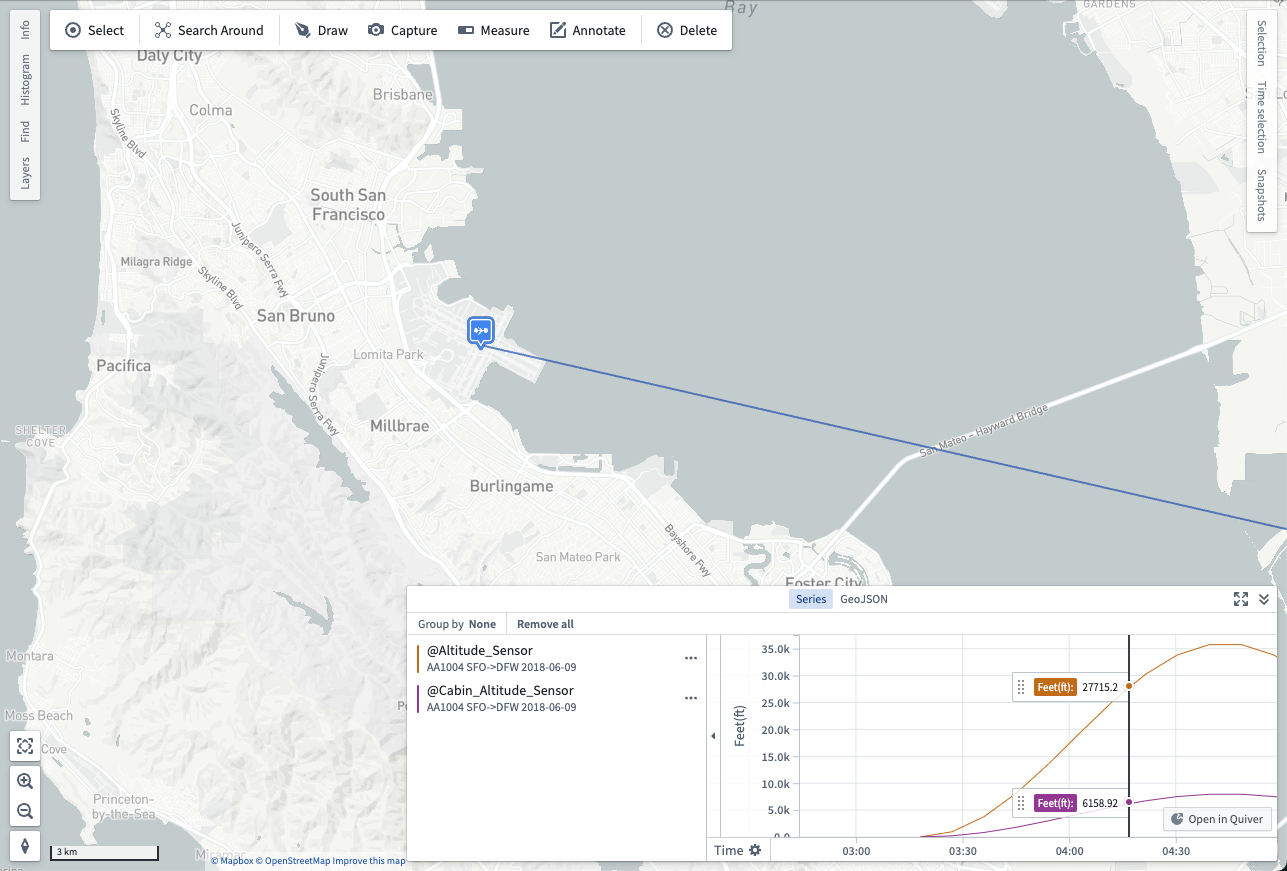Click Open in Quiver button
1287x871 pixels.
tap(1217, 819)
